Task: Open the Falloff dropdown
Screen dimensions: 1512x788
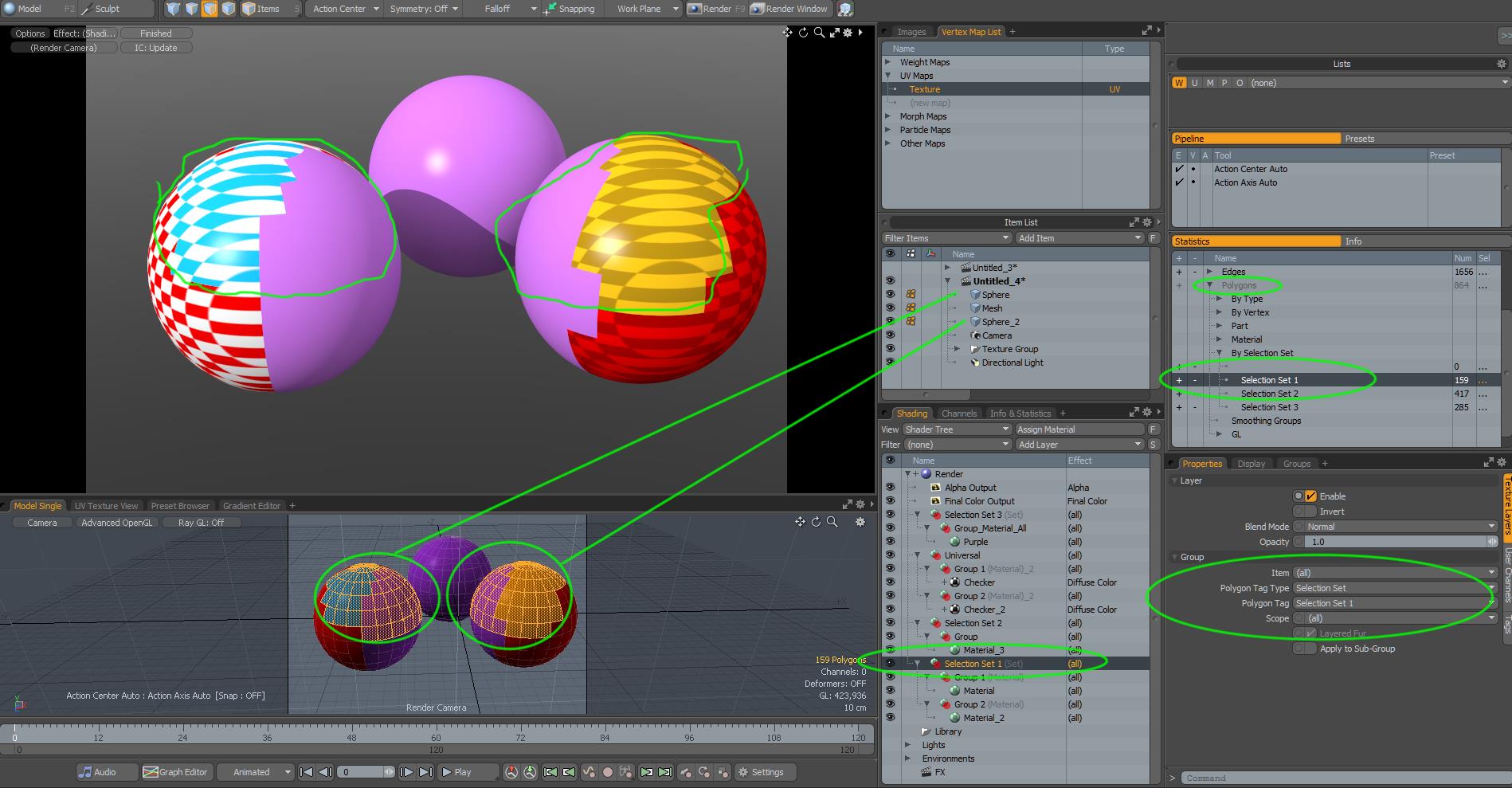Action: [x=503, y=9]
